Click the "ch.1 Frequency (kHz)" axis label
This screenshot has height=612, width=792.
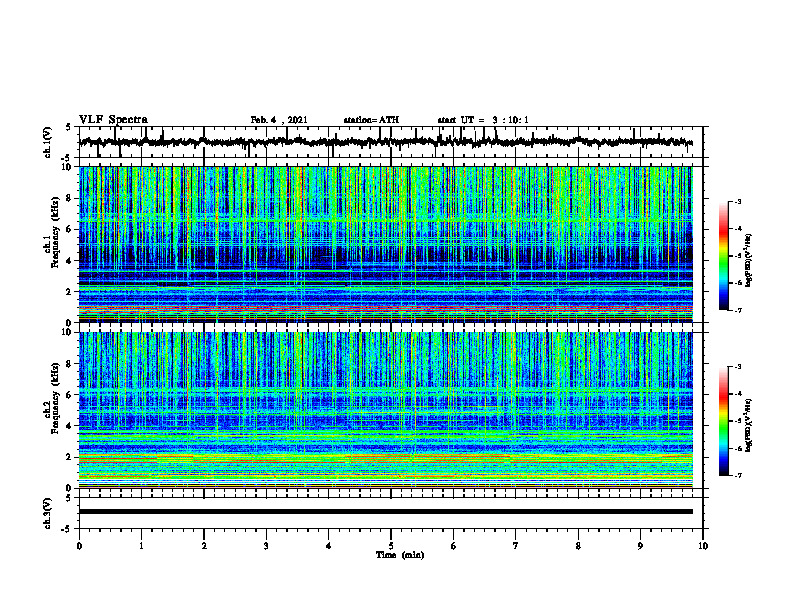pyautogui.click(x=52, y=232)
